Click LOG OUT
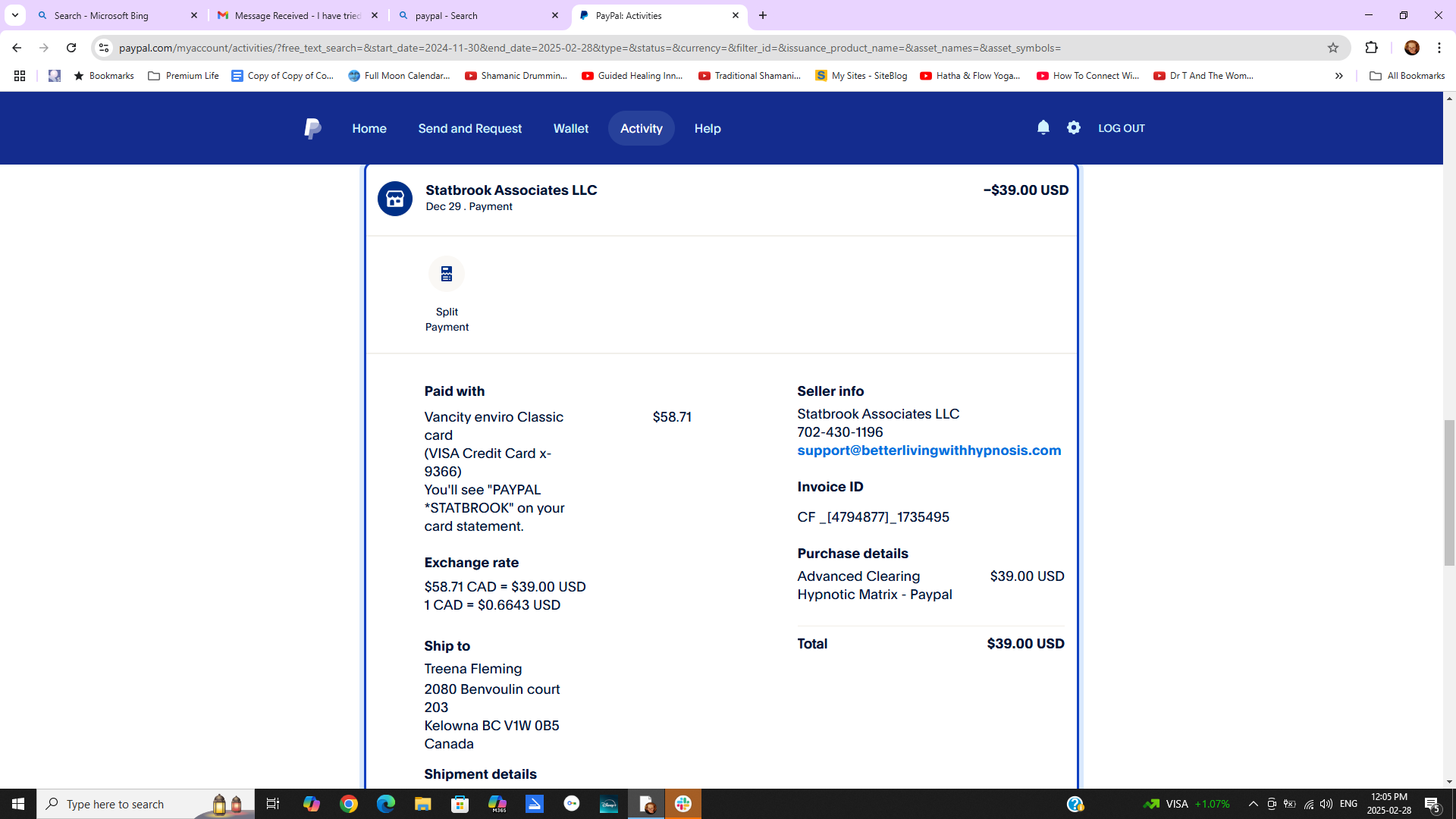The image size is (1456, 819). [1121, 128]
